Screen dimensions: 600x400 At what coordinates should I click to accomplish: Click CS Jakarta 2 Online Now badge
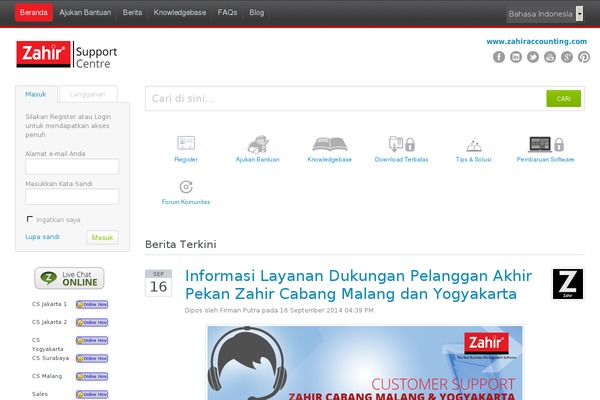point(92,322)
